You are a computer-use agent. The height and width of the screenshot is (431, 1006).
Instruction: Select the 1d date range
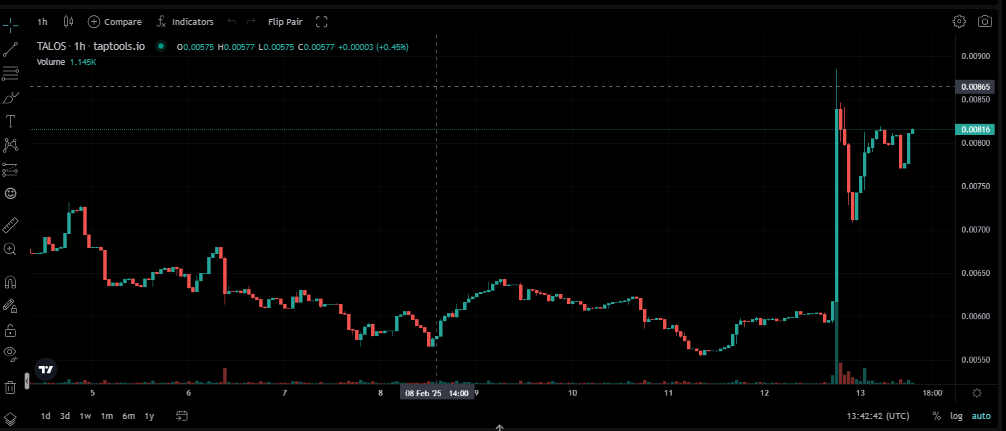click(x=46, y=416)
